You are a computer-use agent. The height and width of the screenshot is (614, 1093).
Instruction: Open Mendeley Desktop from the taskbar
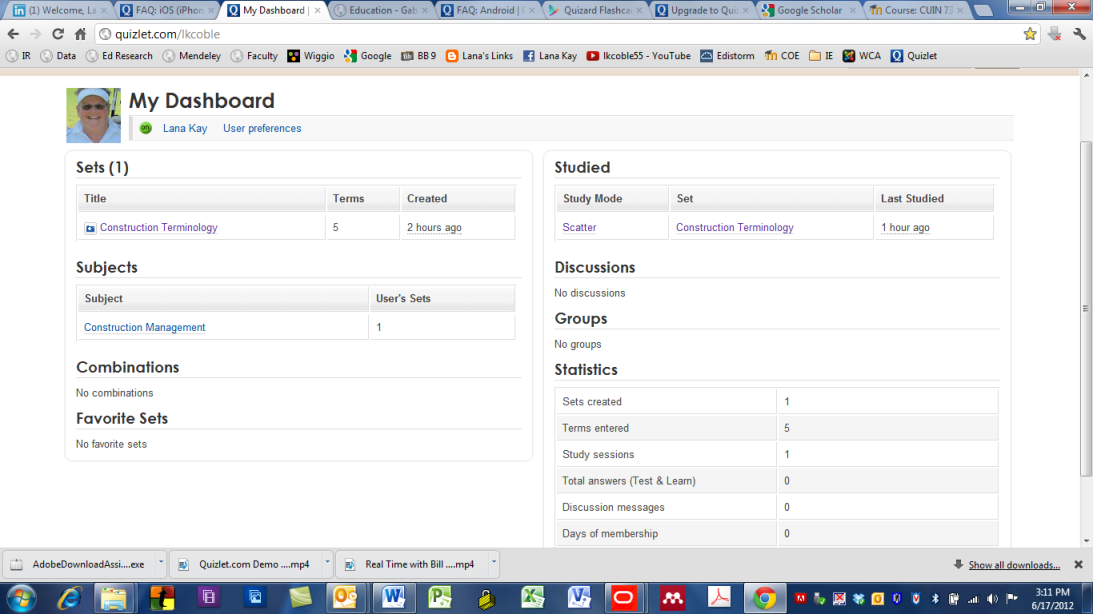click(x=672, y=598)
